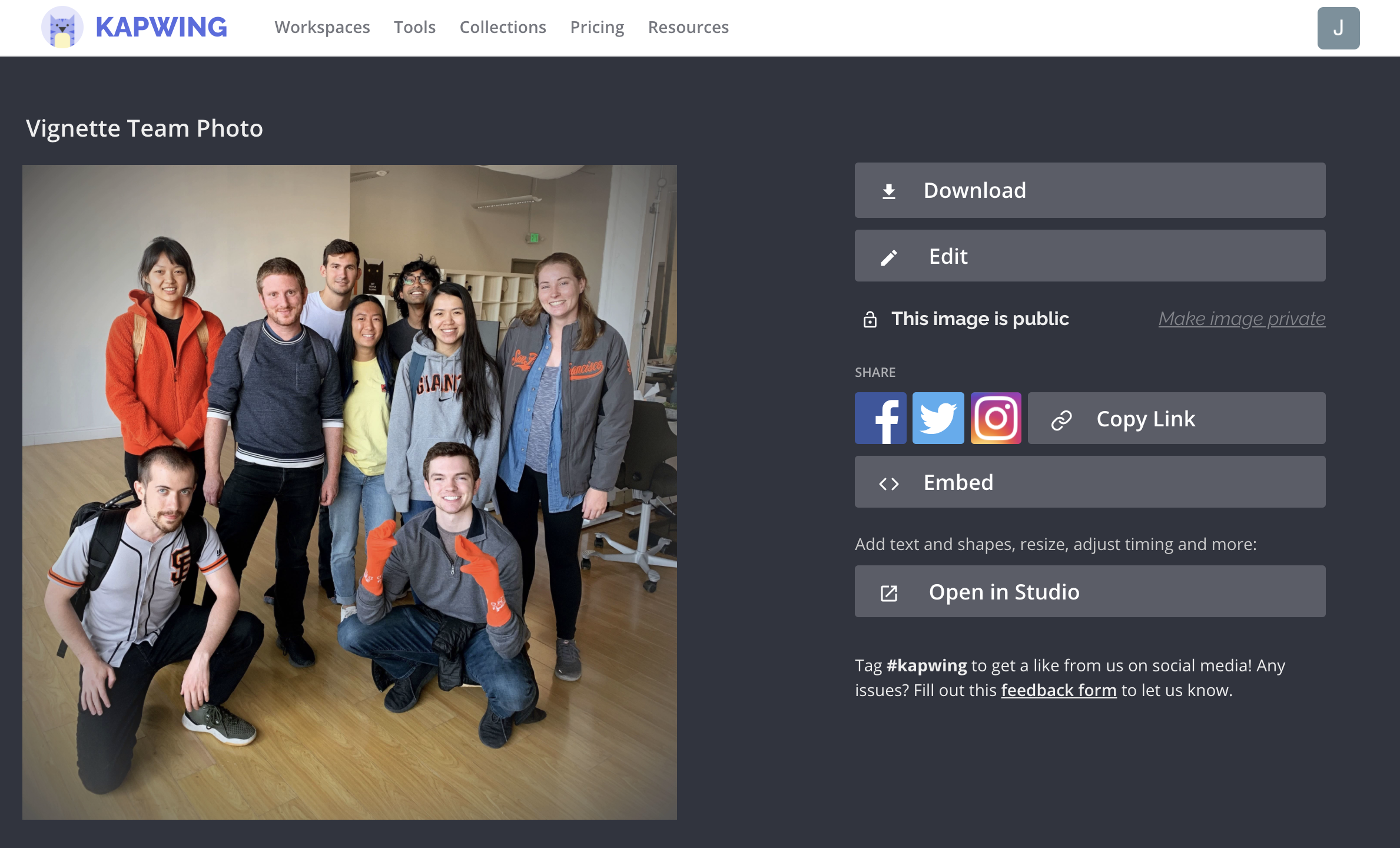The width and height of the screenshot is (1400, 848).
Task: Click the Vignette Team Photo image
Action: tap(350, 492)
